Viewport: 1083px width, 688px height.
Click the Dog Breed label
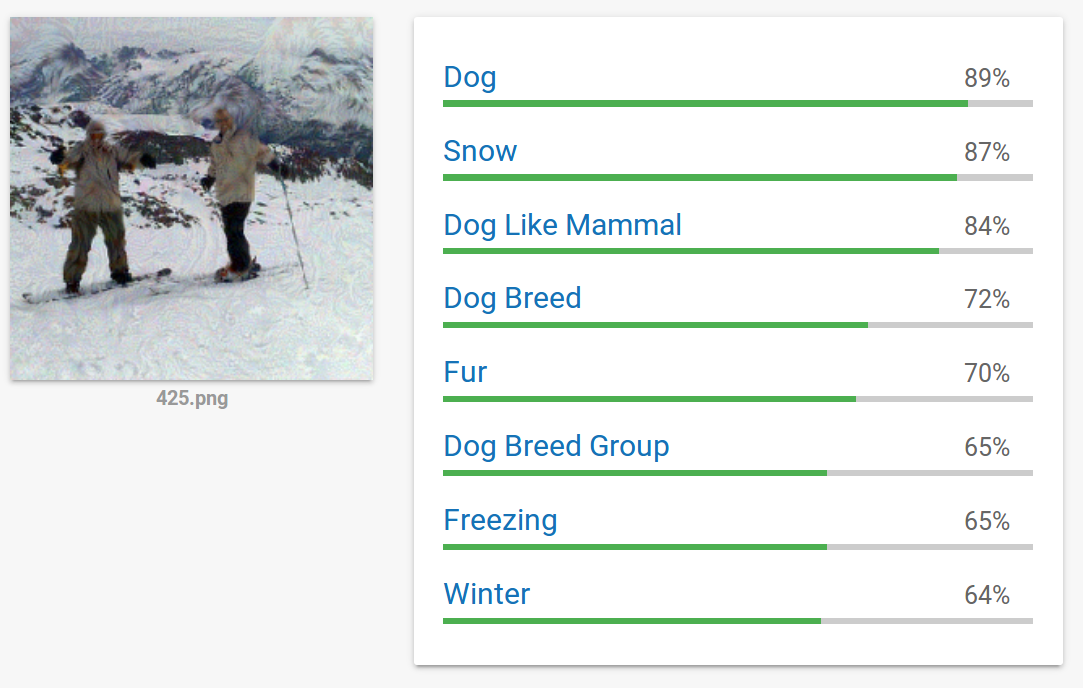pos(512,299)
